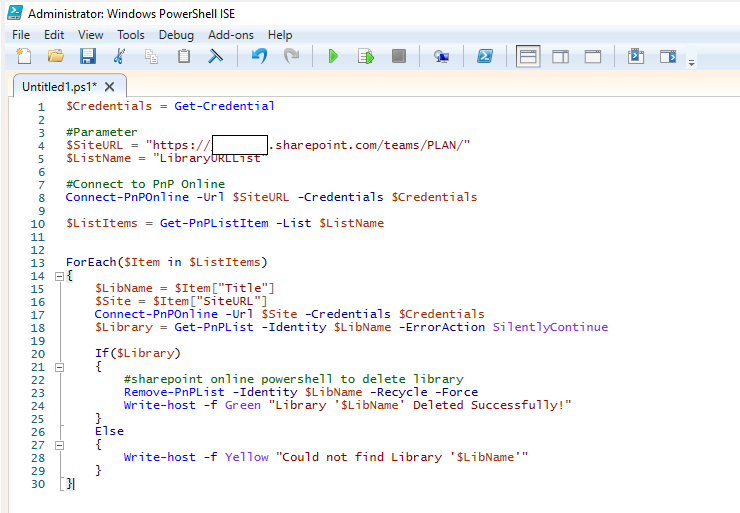Click Green color argument on line 24
Image resolution: width=740 pixels, height=513 pixels.
243,405
